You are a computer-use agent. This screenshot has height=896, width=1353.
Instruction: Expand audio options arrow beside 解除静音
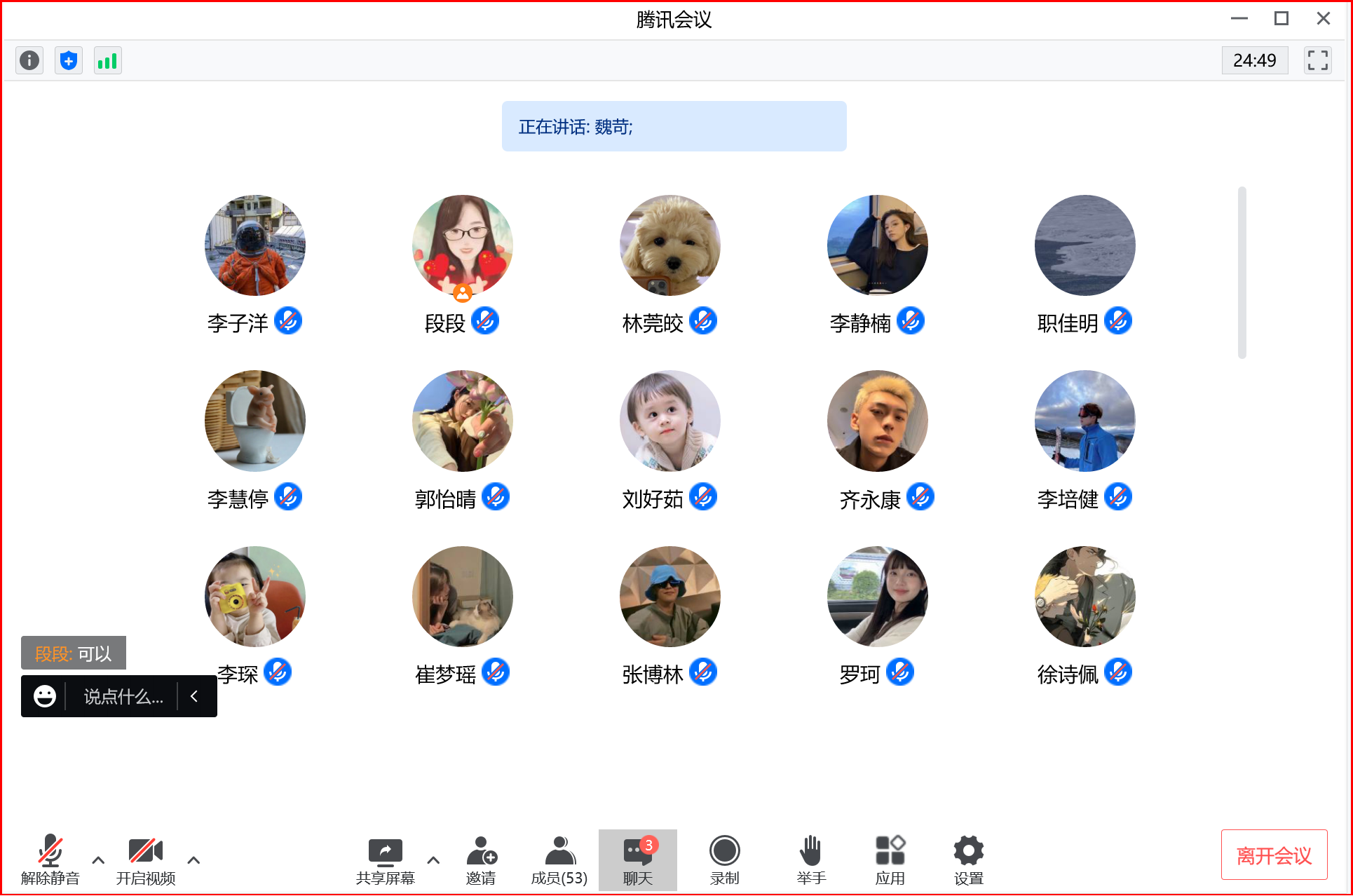pyautogui.click(x=98, y=860)
